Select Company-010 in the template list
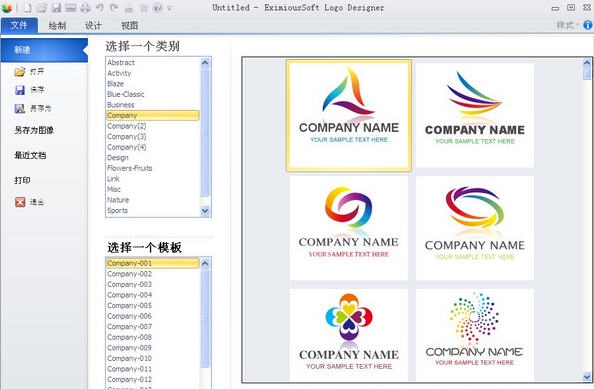Viewport: 594px width, 389px height. pos(153,358)
